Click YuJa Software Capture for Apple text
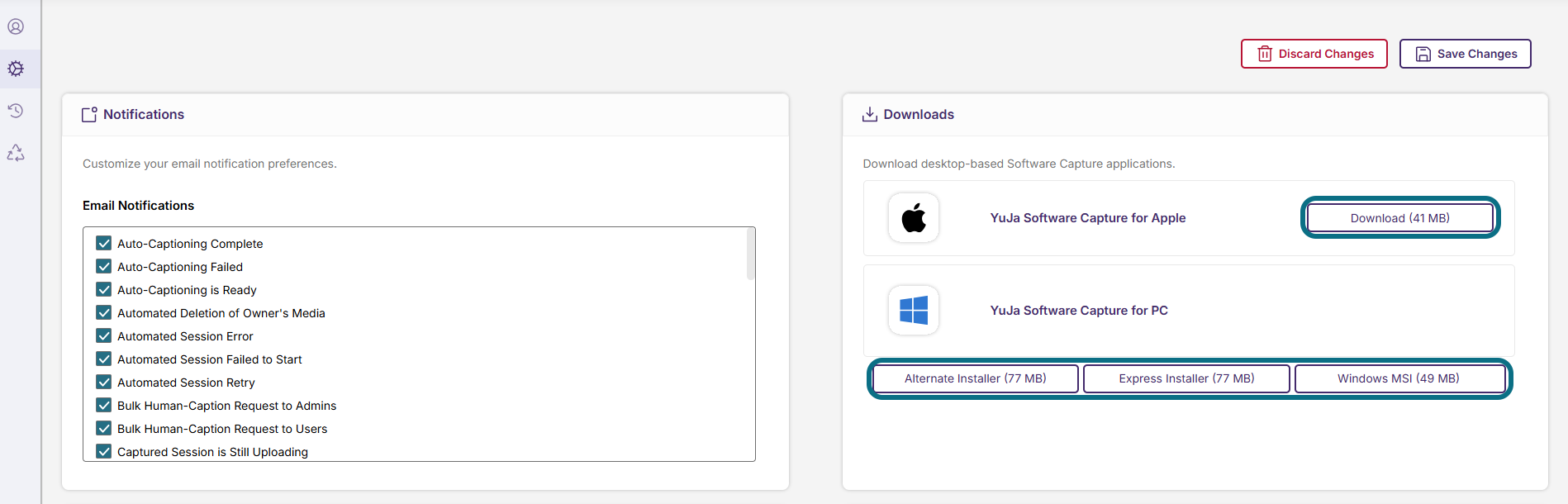1568x504 pixels. 1088,218
